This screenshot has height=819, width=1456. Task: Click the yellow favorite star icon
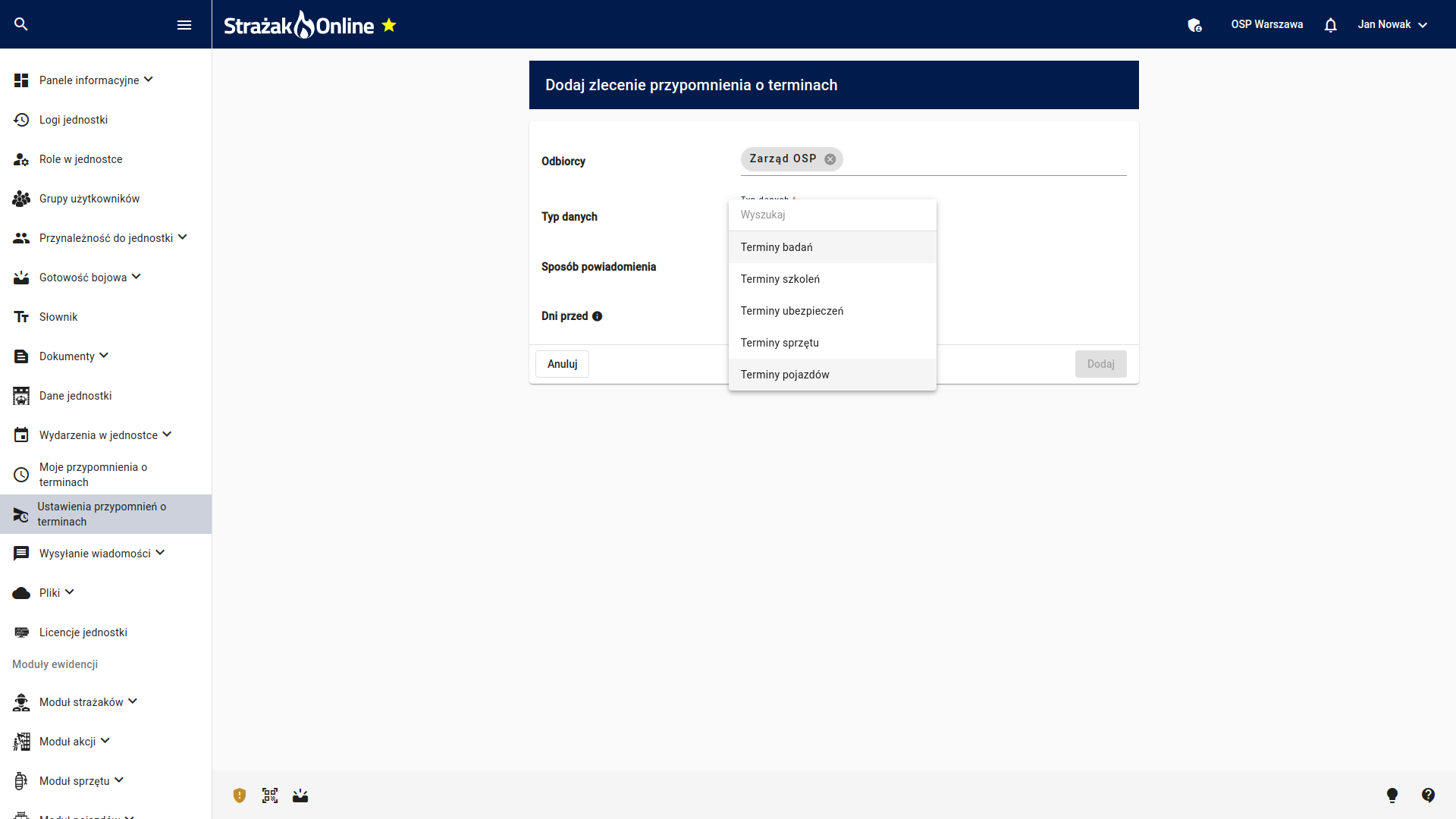(389, 25)
